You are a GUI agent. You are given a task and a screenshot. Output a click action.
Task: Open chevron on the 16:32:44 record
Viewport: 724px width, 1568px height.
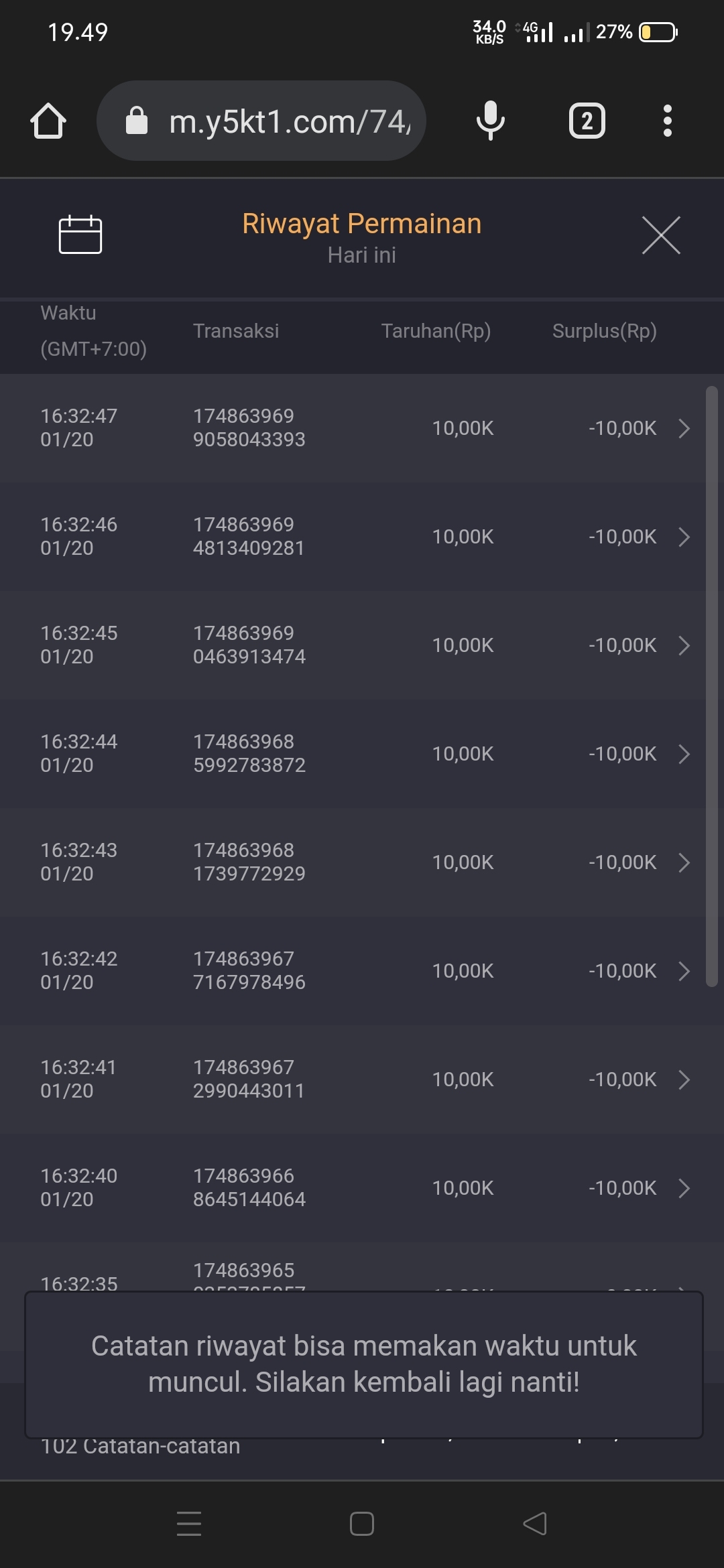point(684,754)
